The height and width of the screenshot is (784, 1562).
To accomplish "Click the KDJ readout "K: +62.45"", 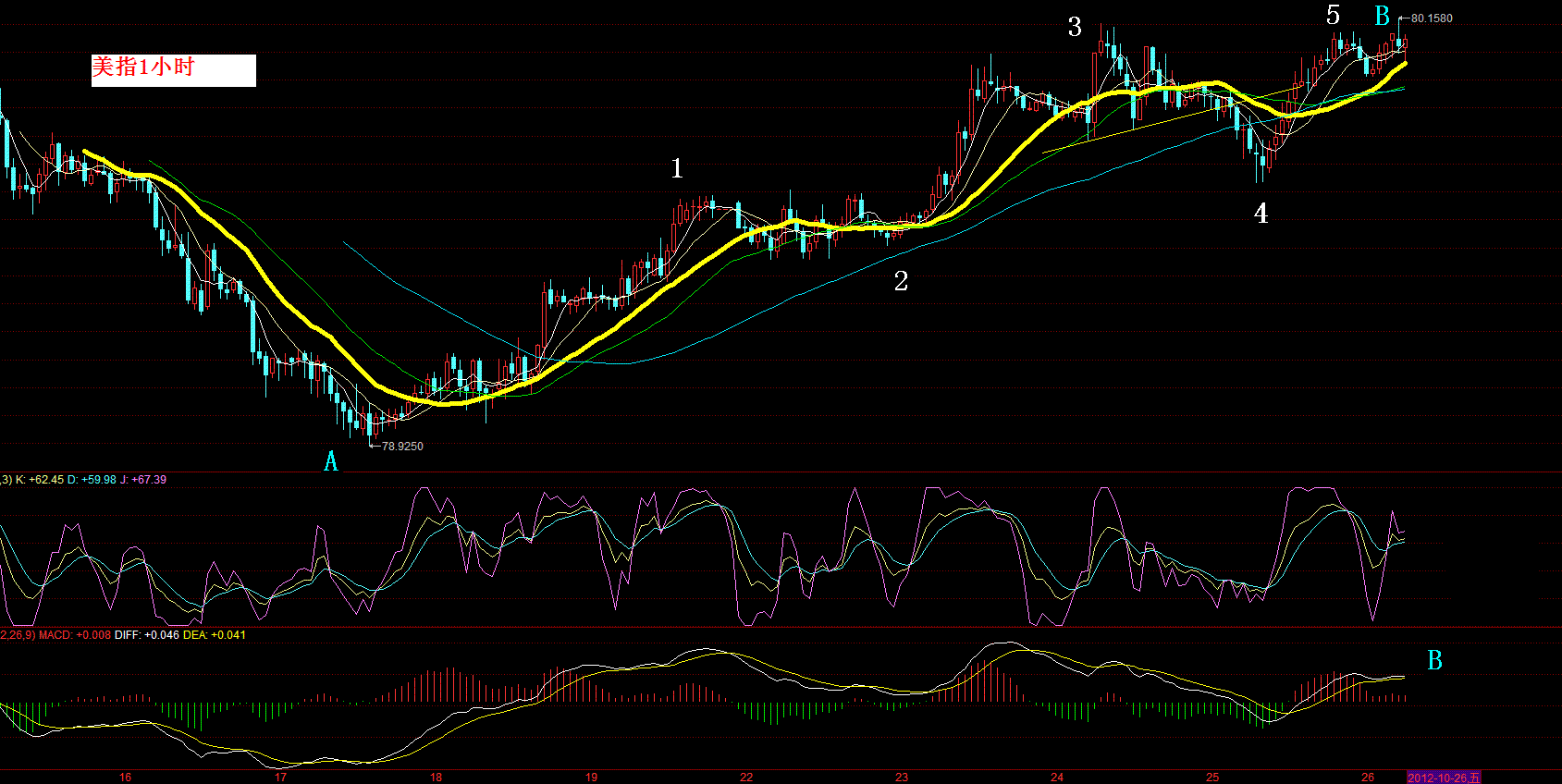I will pyautogui.click(x=40, y=480).
